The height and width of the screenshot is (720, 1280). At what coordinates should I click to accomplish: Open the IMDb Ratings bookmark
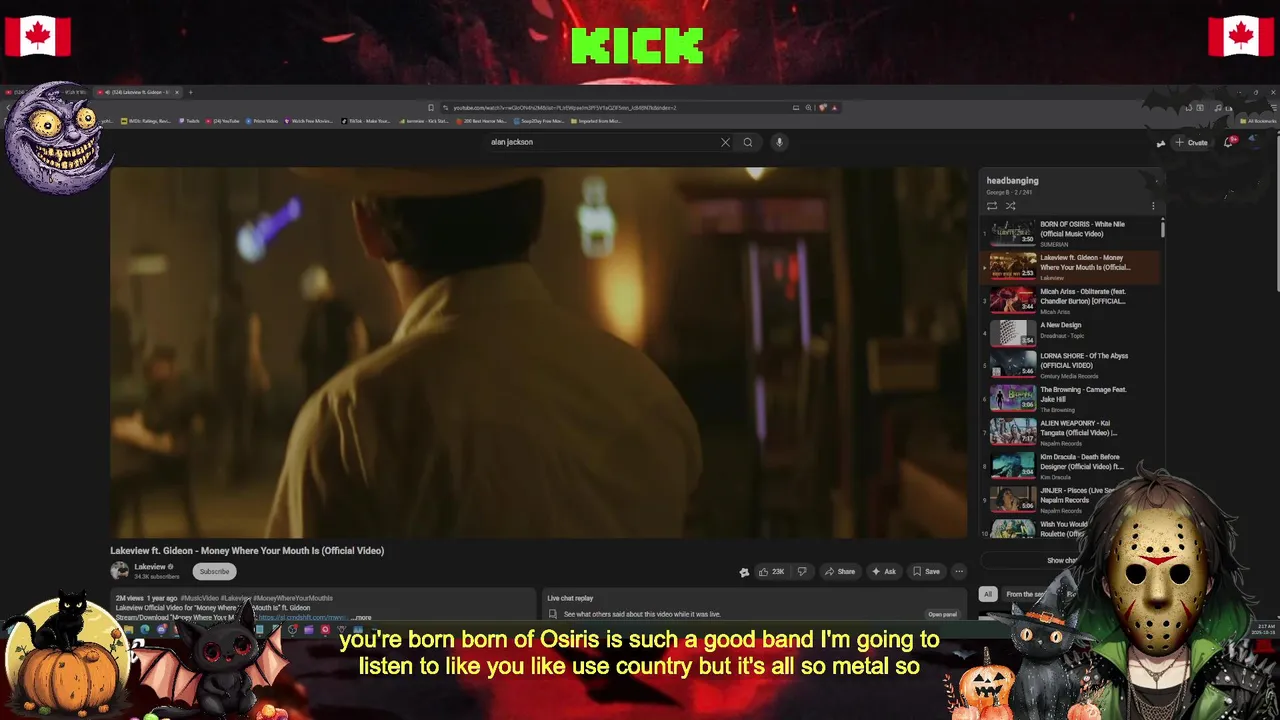pyautogui.click(x=146, y=121)
